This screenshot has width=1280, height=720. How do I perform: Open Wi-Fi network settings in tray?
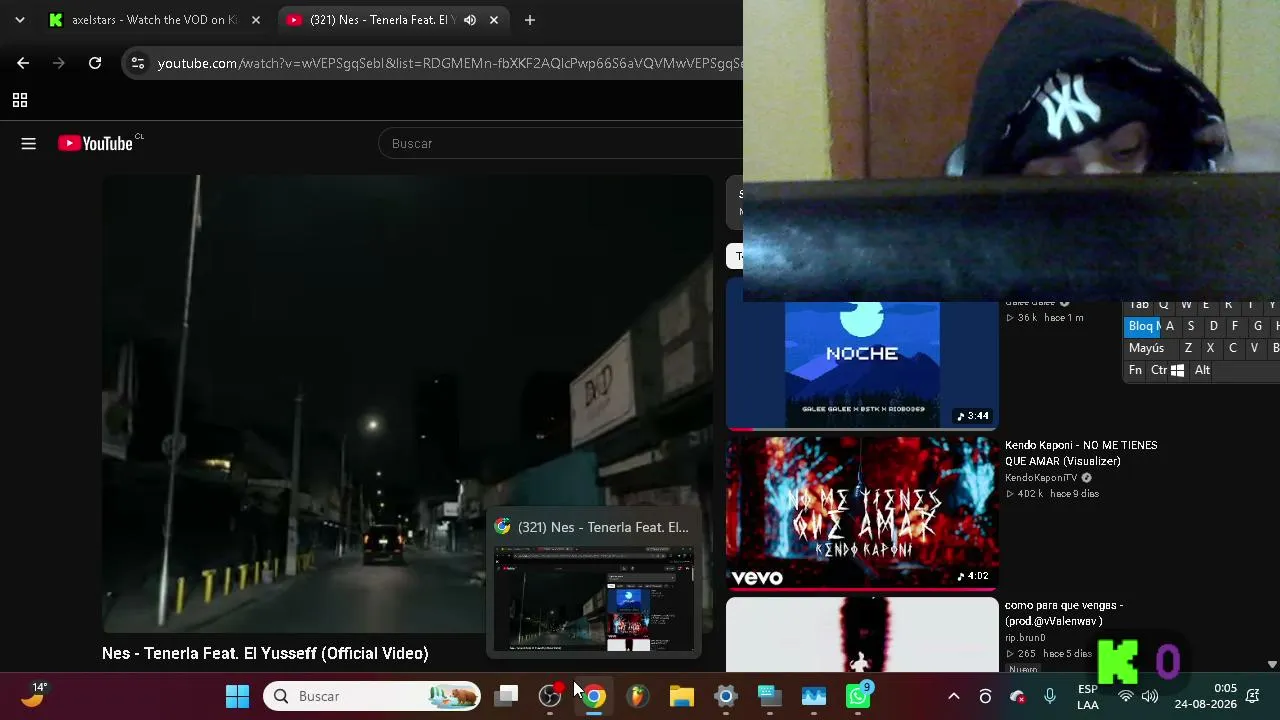1126,696
